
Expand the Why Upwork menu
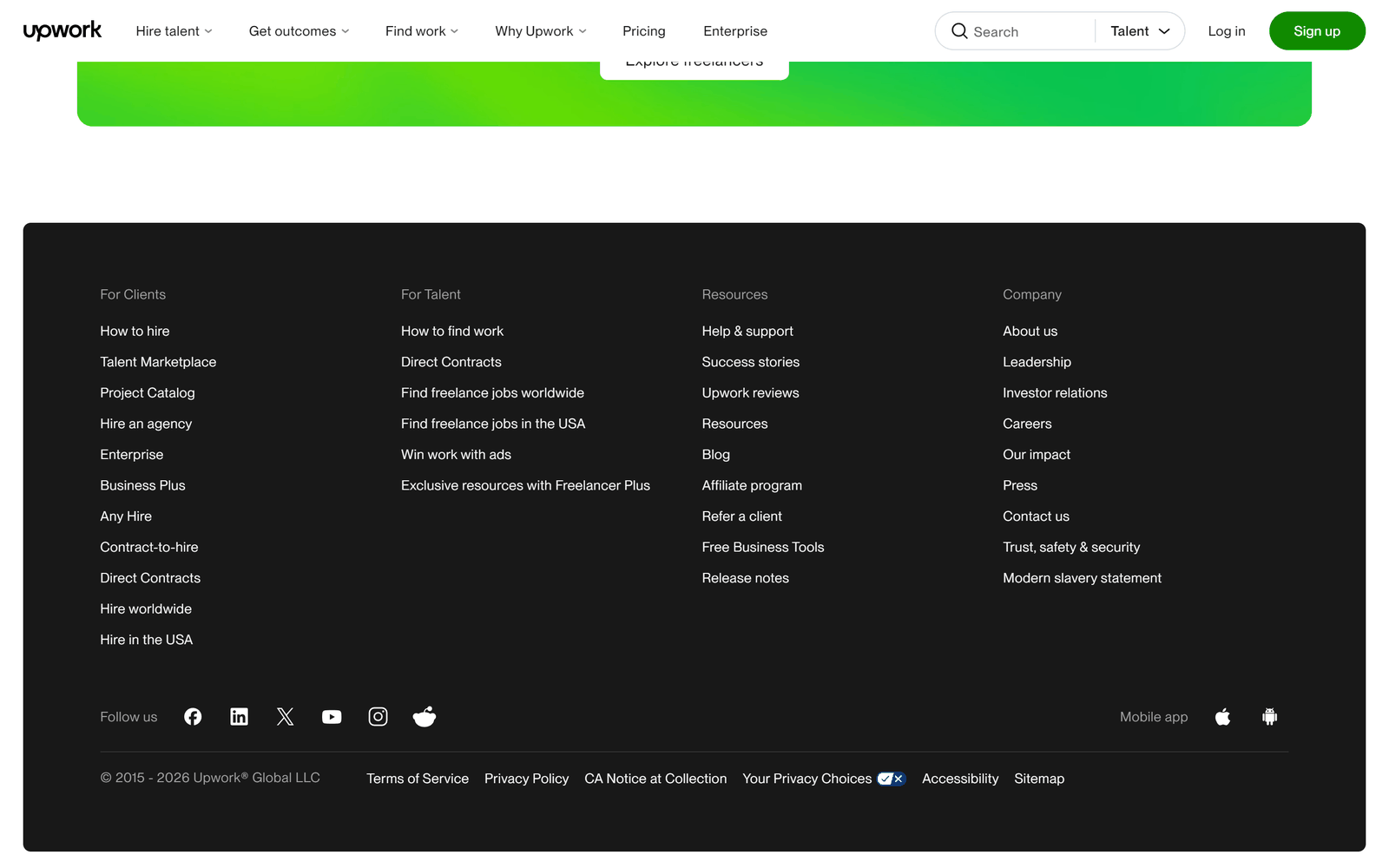[x=541, y=31]
